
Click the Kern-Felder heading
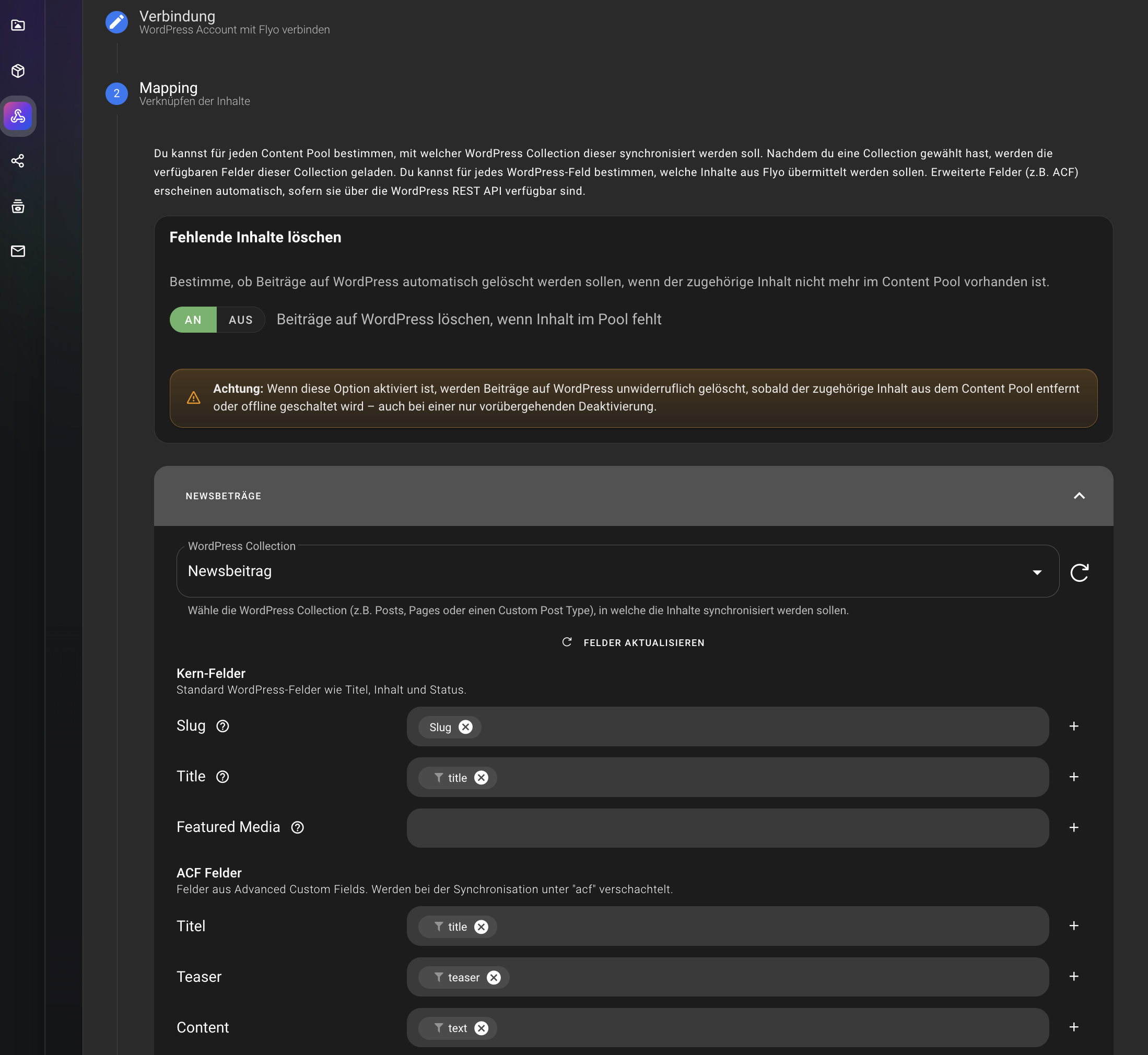point(210,674)
